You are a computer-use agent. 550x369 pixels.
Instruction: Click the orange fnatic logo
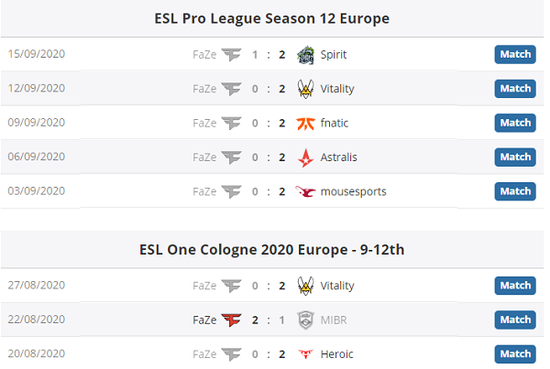[306, 123]
